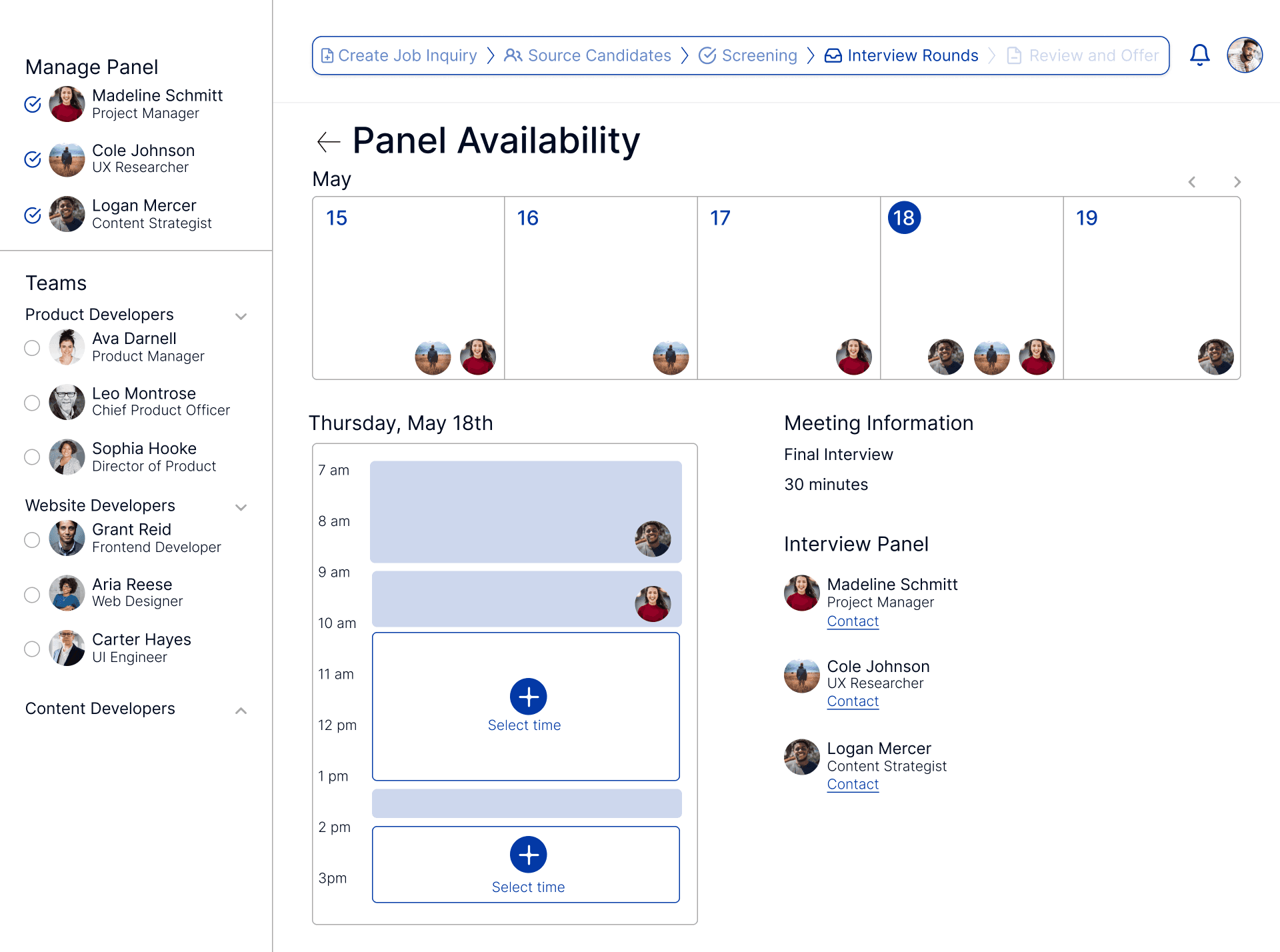Advance the calendar with the next-week arrow
This screenshot has height=952, width=1280.
click(x=1237, y=181)
